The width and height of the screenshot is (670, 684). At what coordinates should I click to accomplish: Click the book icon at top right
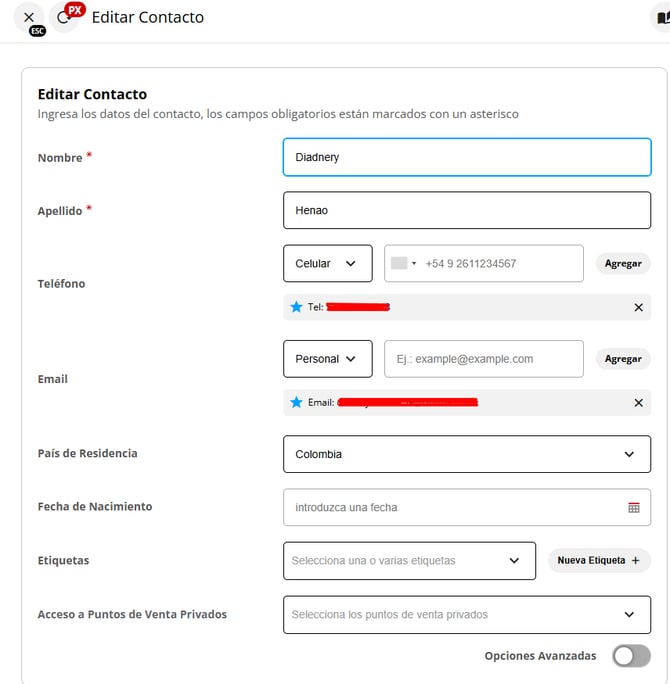tap(661, 18)
